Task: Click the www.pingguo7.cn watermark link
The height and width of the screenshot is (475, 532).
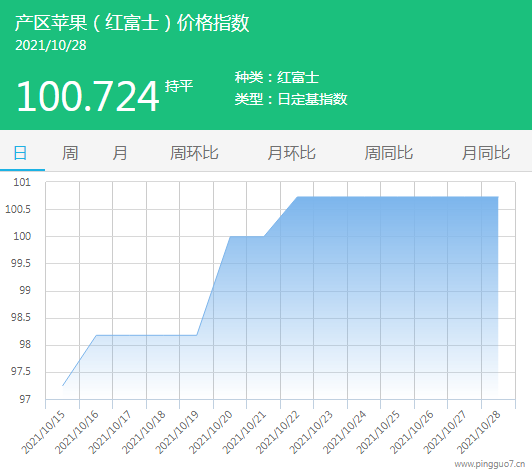Action: (490, 464)
